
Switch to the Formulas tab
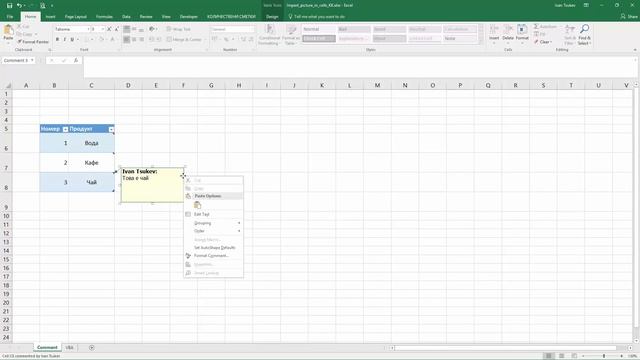tap(104, 17)
